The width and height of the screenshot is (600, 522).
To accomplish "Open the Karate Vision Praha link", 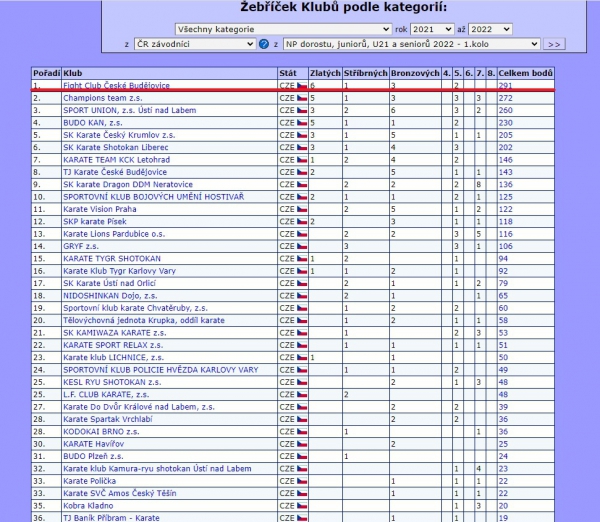I will tap(99, 209).
